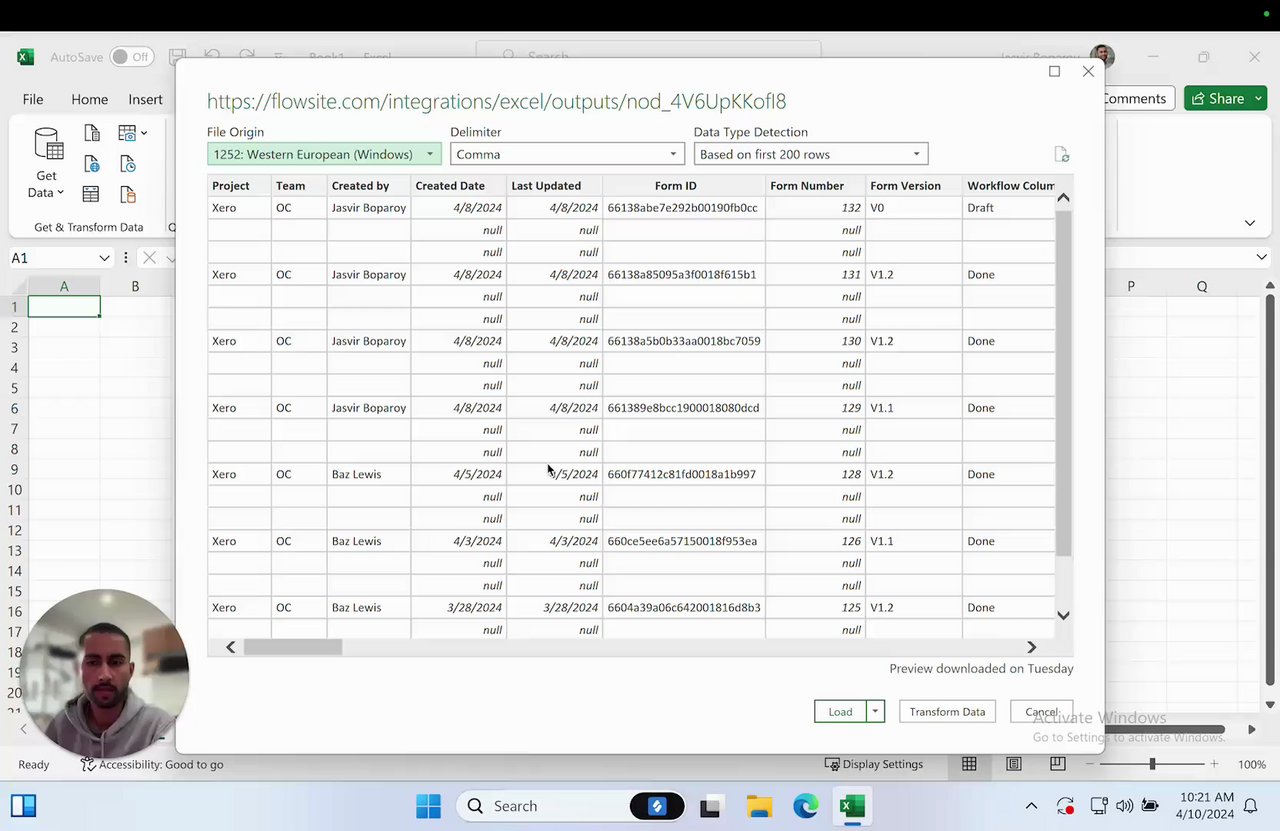The height and width of the screenshot is (831, 1280).
Task: Check accessibility status in the status bar
Action: (x=153, y=764)
